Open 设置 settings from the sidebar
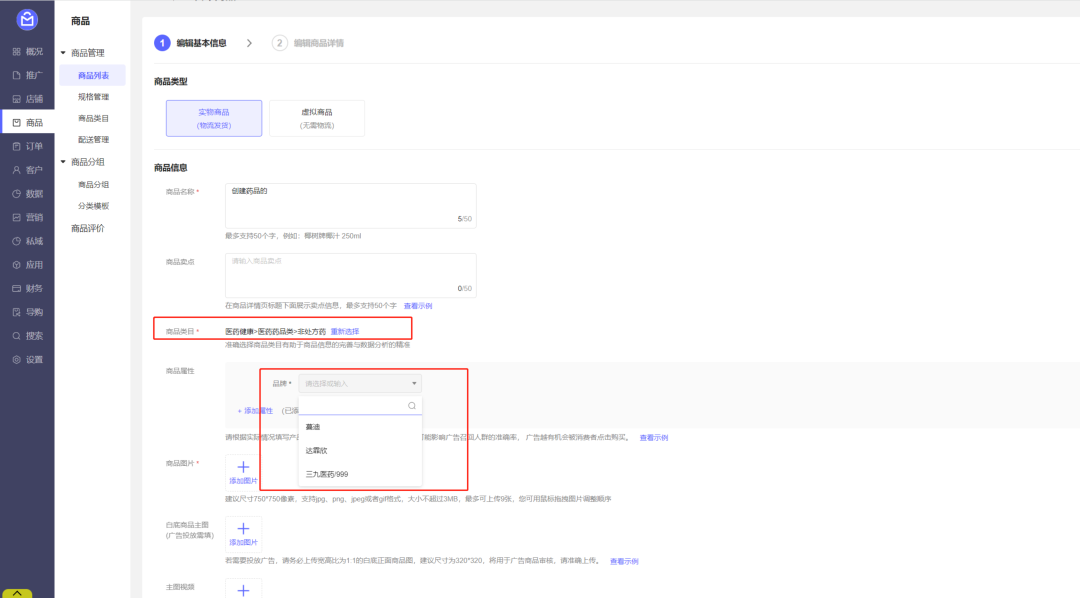The image size is (1080, 598). coord(27,359)
